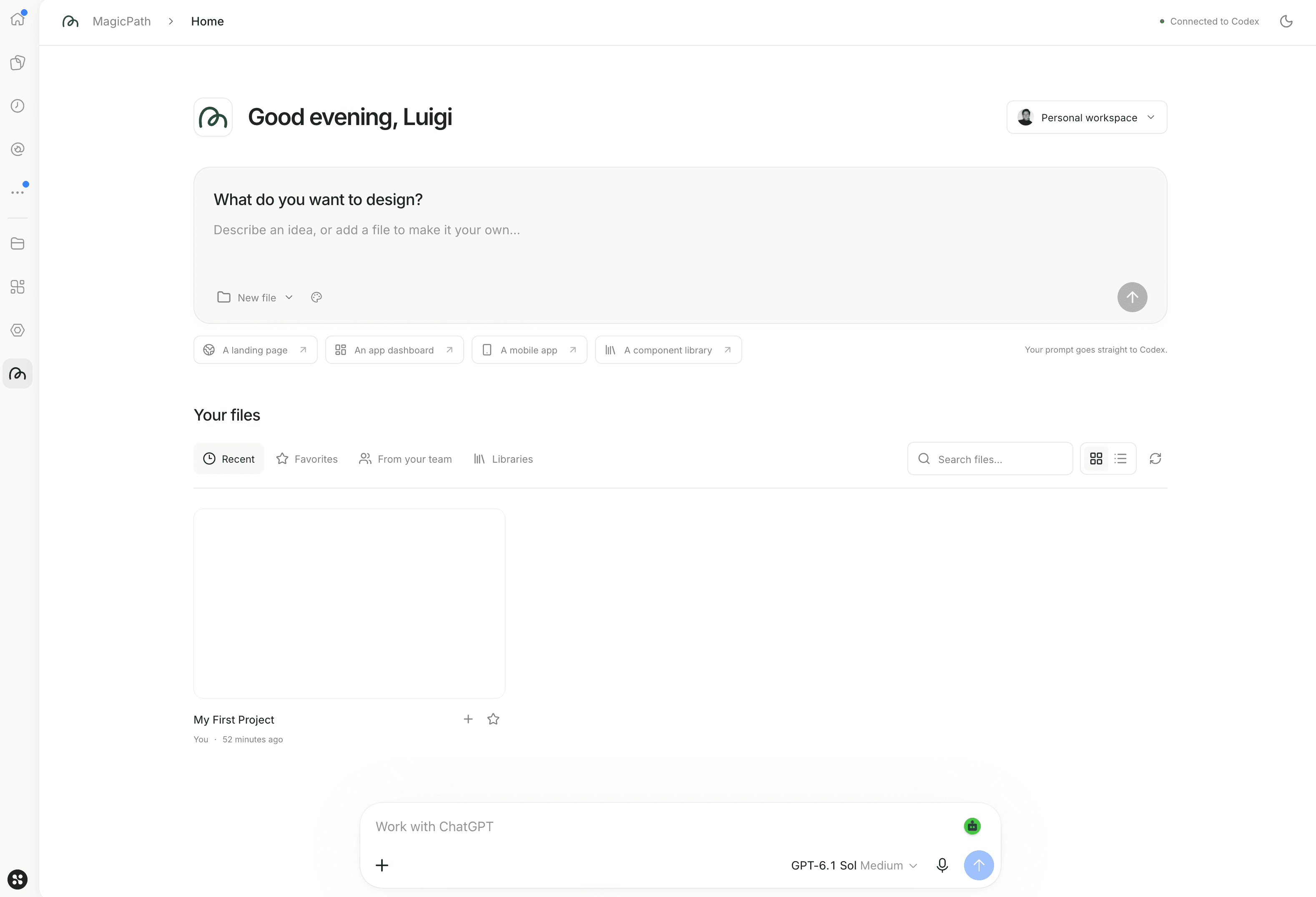1316x897 pixels.
Task: Open the GPT-6.1 Sol Medium model selector
Action: [x=854, y=865]
